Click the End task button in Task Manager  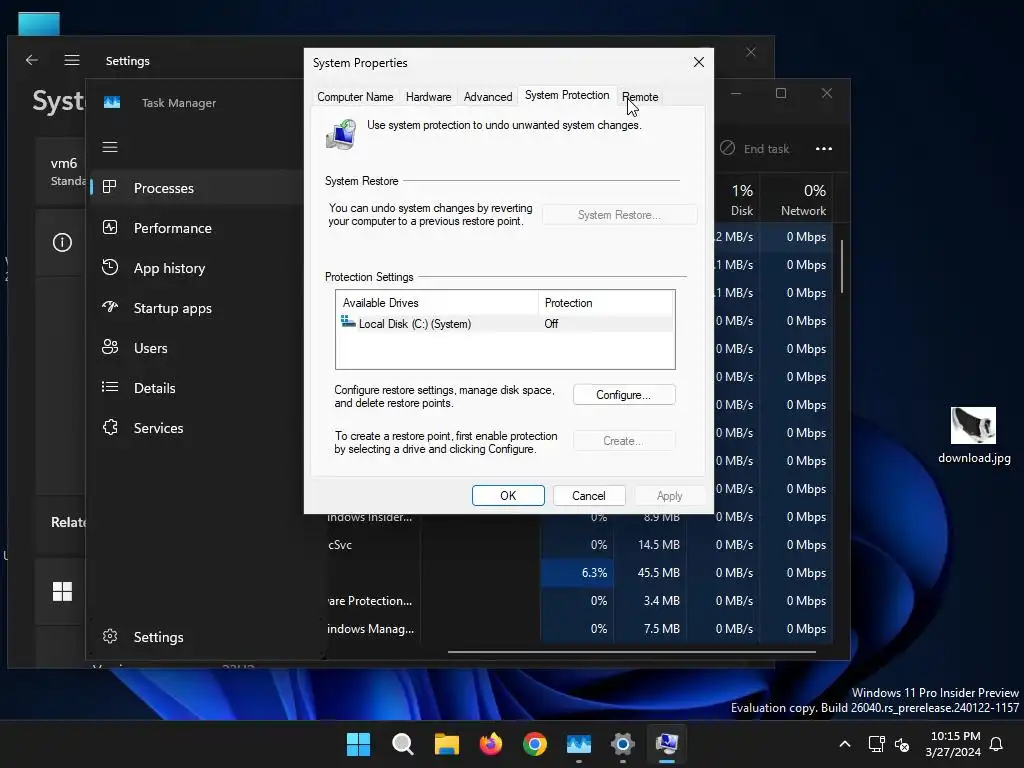point(755,149)
